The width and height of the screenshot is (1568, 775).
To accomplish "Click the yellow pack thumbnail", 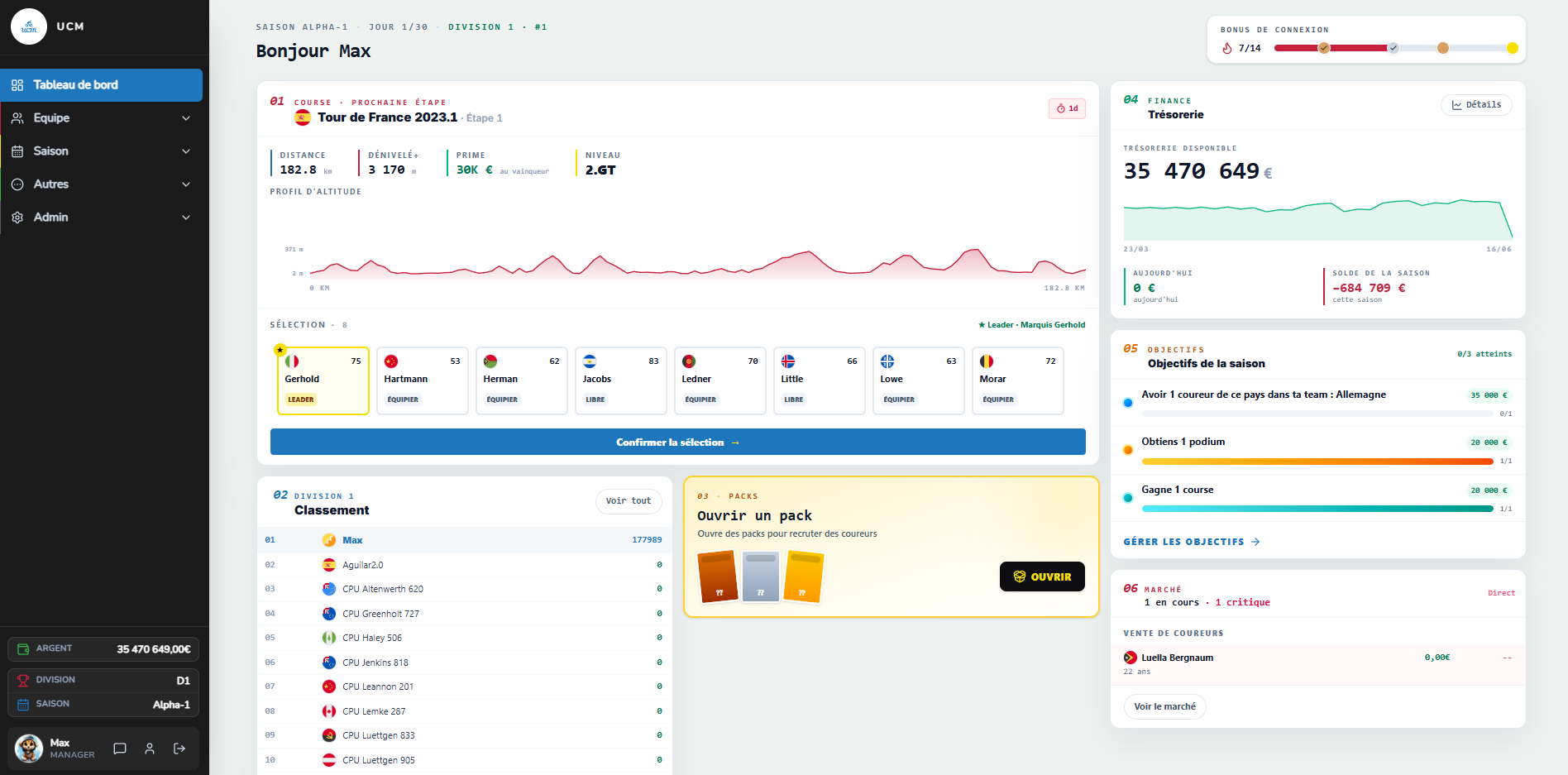I will point(803,576).
